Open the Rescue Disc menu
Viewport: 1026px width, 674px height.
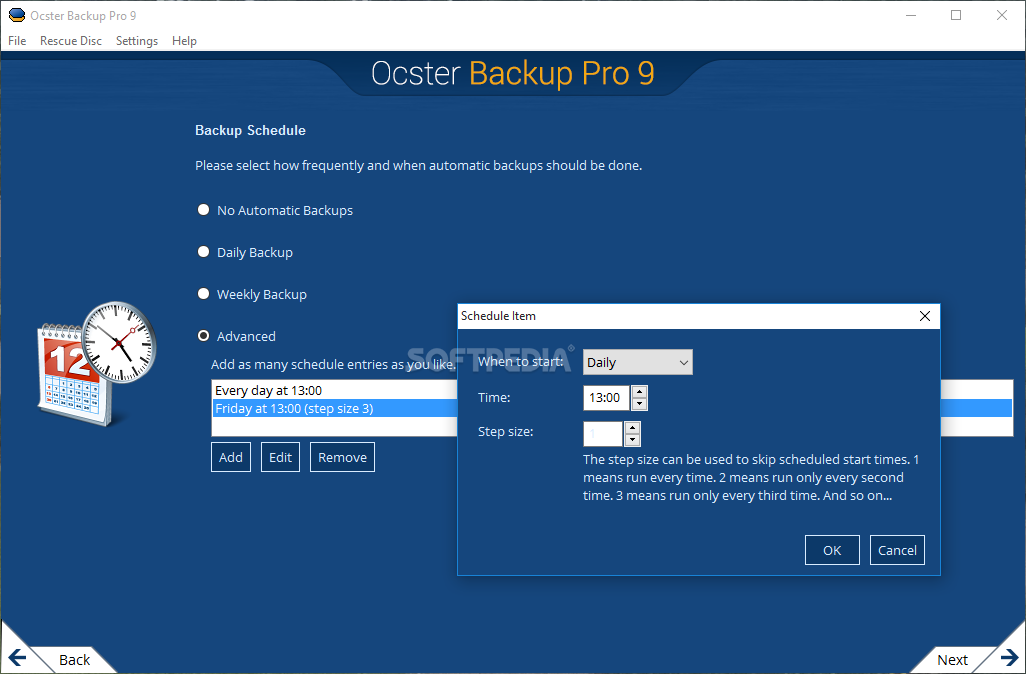(x=71, y=41)
